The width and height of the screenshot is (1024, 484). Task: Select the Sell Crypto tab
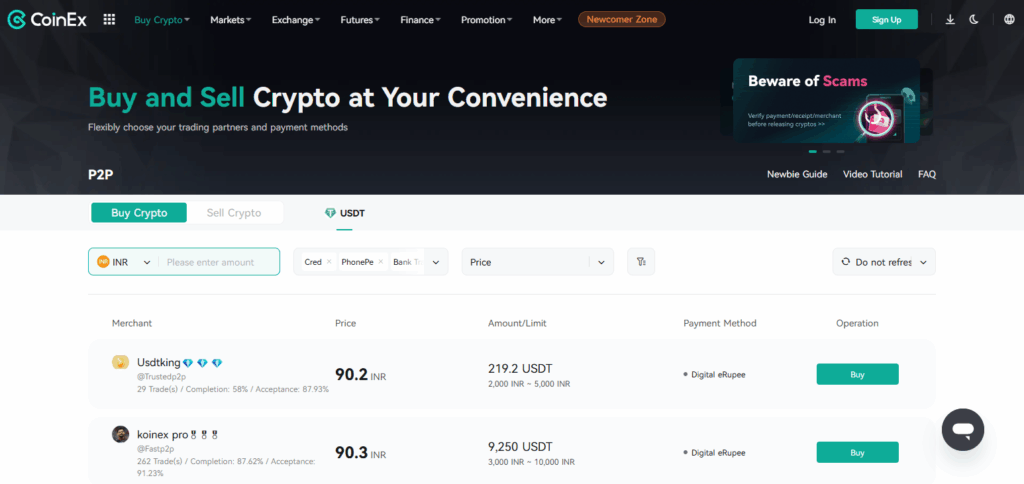pyautogui.click(x=234, y=213)
